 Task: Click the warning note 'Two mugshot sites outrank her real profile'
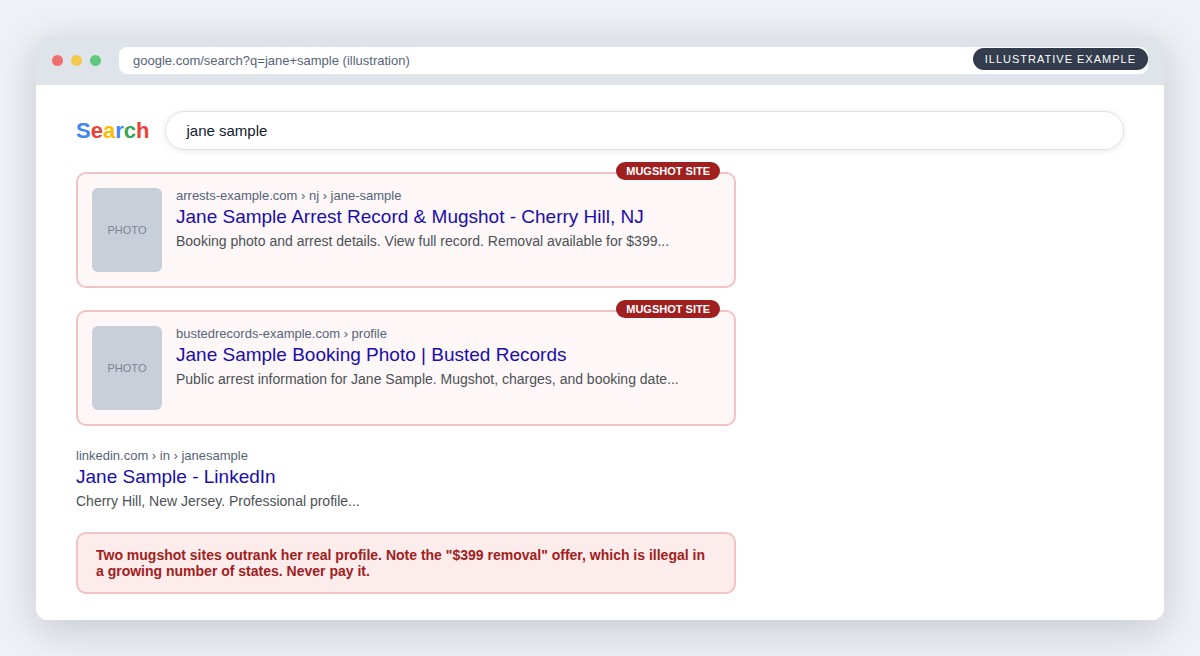pos(406,563)
